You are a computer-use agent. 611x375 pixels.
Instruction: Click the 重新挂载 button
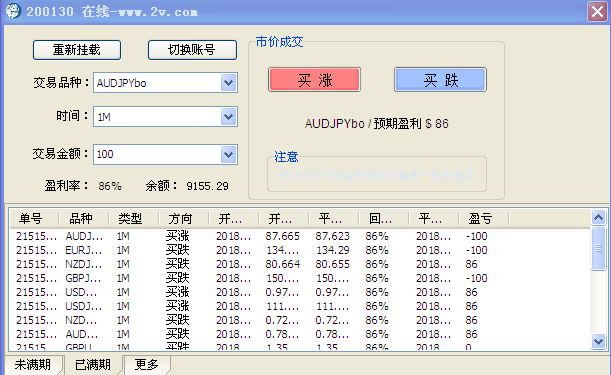[x=77, y=50]
